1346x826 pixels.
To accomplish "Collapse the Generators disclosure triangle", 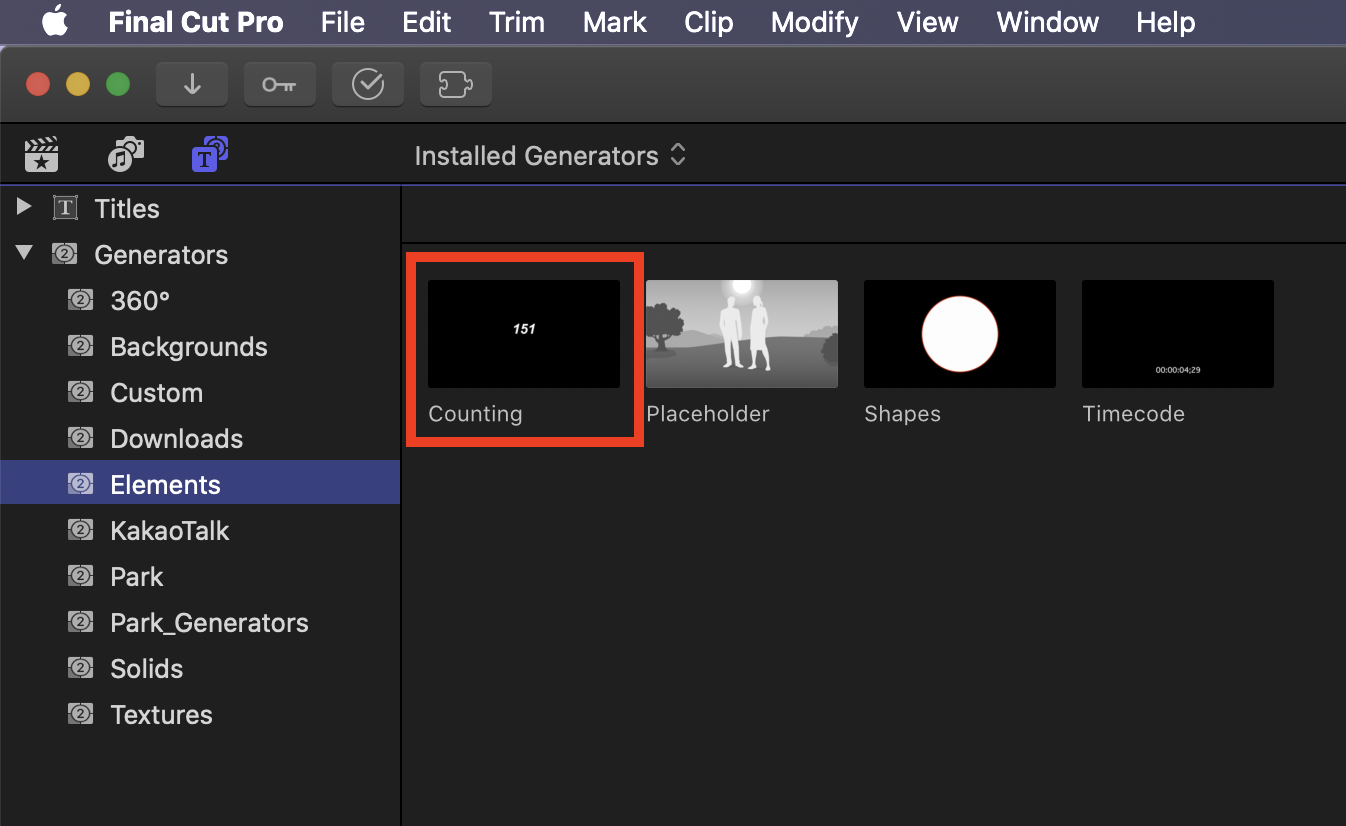I will [25, 254].
